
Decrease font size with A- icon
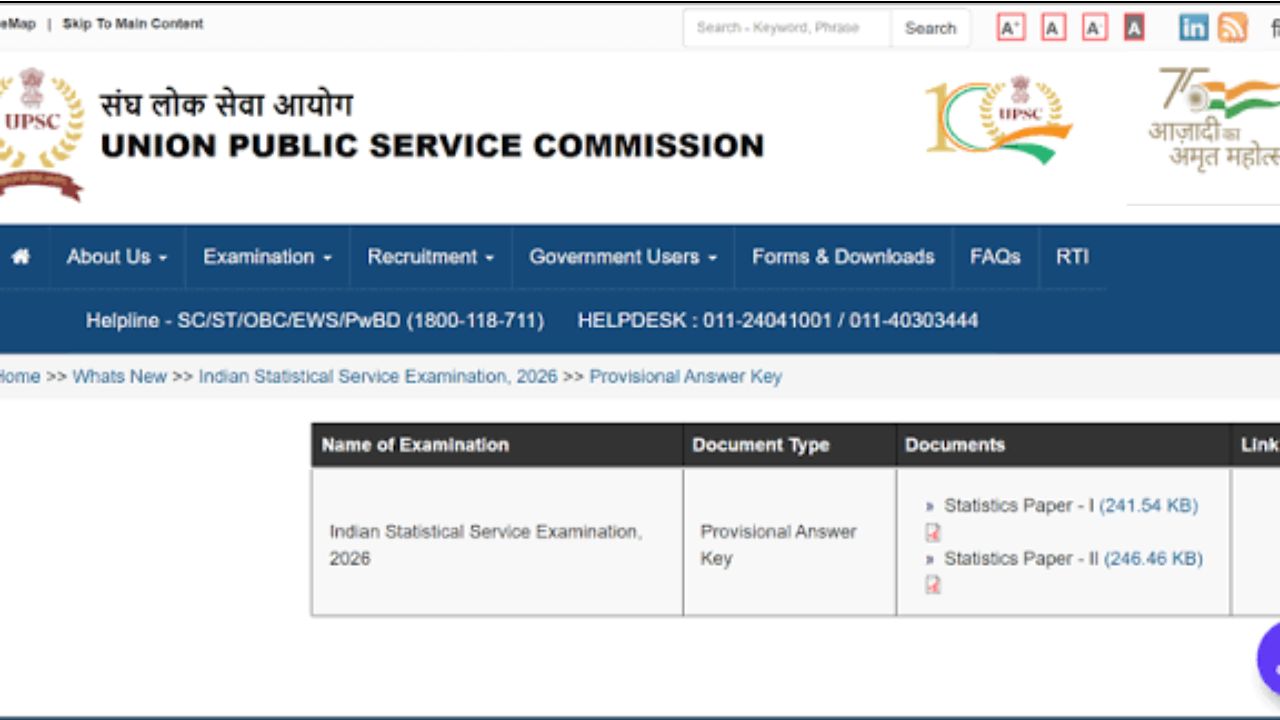1094,28
